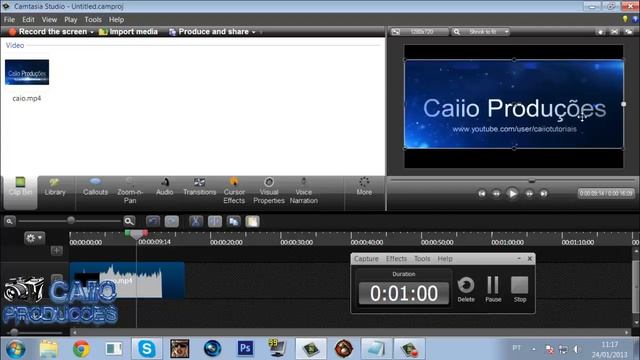Click the Redo button on timeline toolbar
640x360 pixels.
coord(171,221)
